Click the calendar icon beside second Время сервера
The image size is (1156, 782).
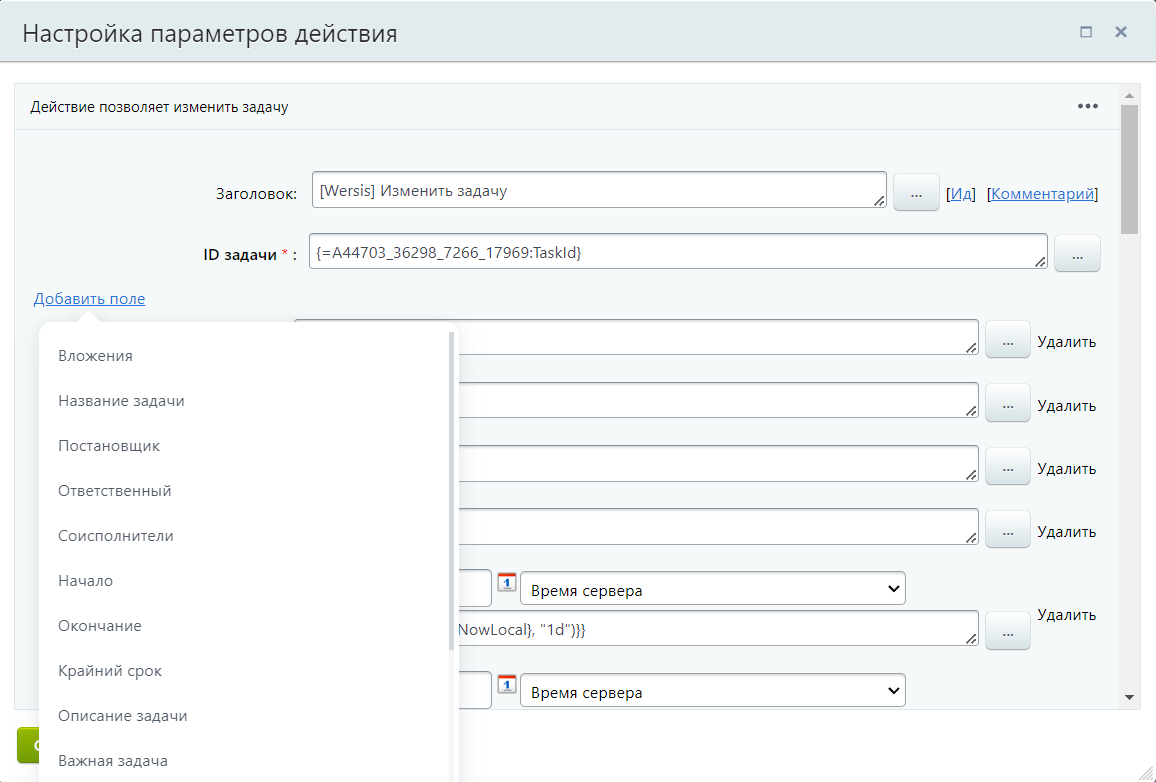[x=507, y=685]
